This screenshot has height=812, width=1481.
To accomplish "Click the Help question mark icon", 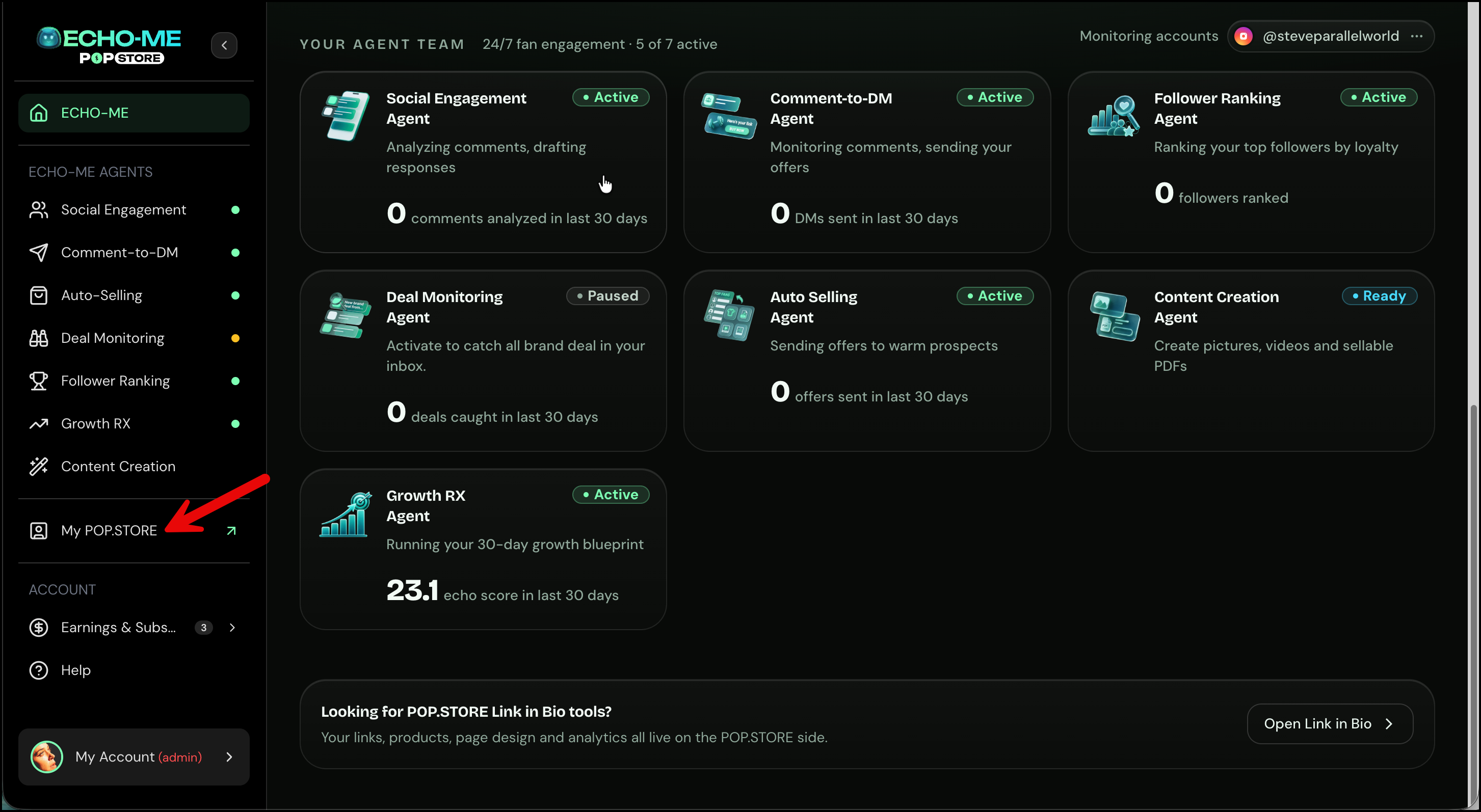I will point(39,670).
